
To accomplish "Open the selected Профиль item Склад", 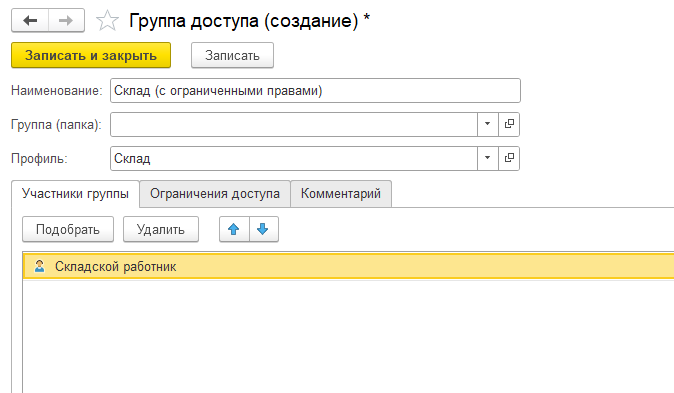I will tap(509, 158).
